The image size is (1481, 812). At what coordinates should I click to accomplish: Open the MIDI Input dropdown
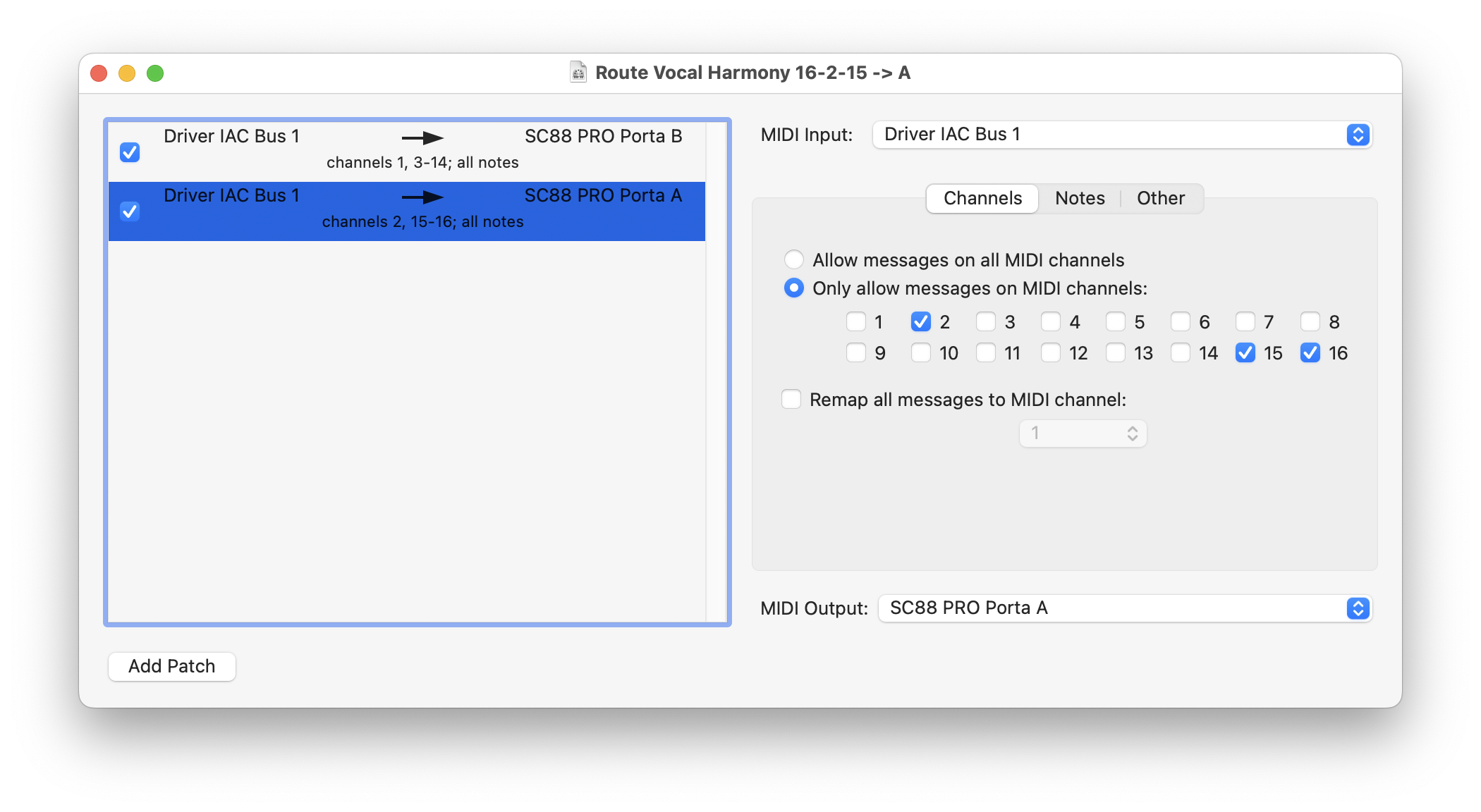click(1121, 135)
